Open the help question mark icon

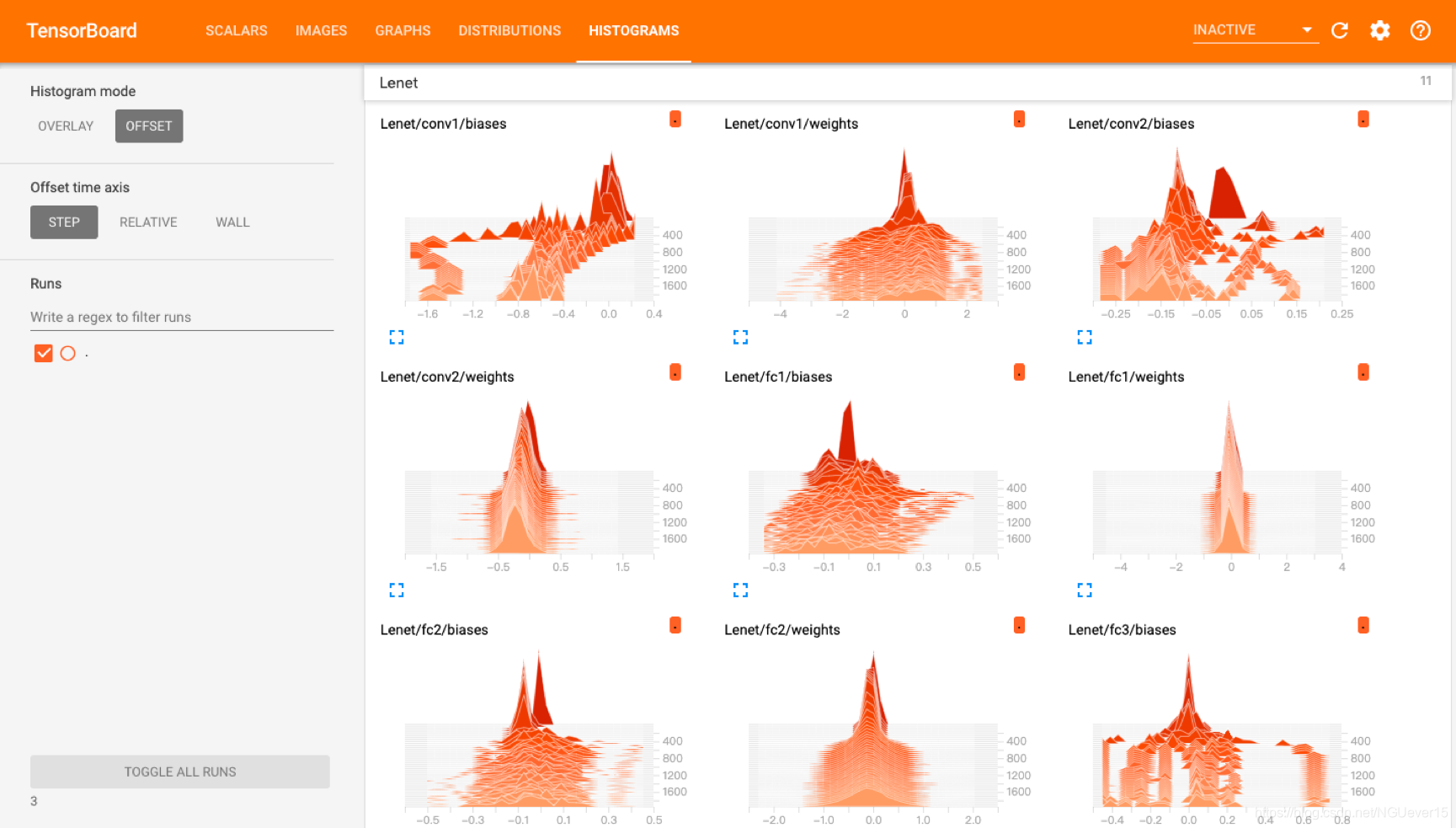pos(1420,30)
